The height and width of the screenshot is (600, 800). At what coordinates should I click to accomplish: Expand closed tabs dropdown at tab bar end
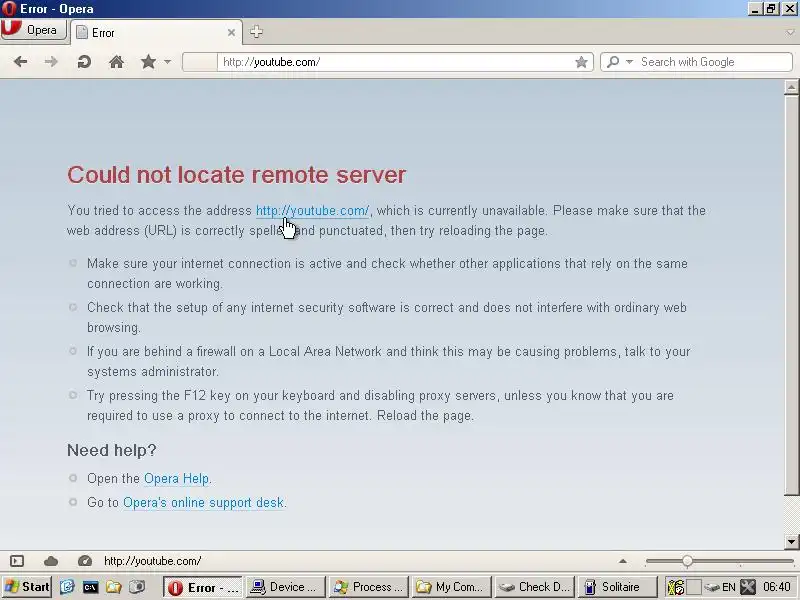tap(790, 32)
